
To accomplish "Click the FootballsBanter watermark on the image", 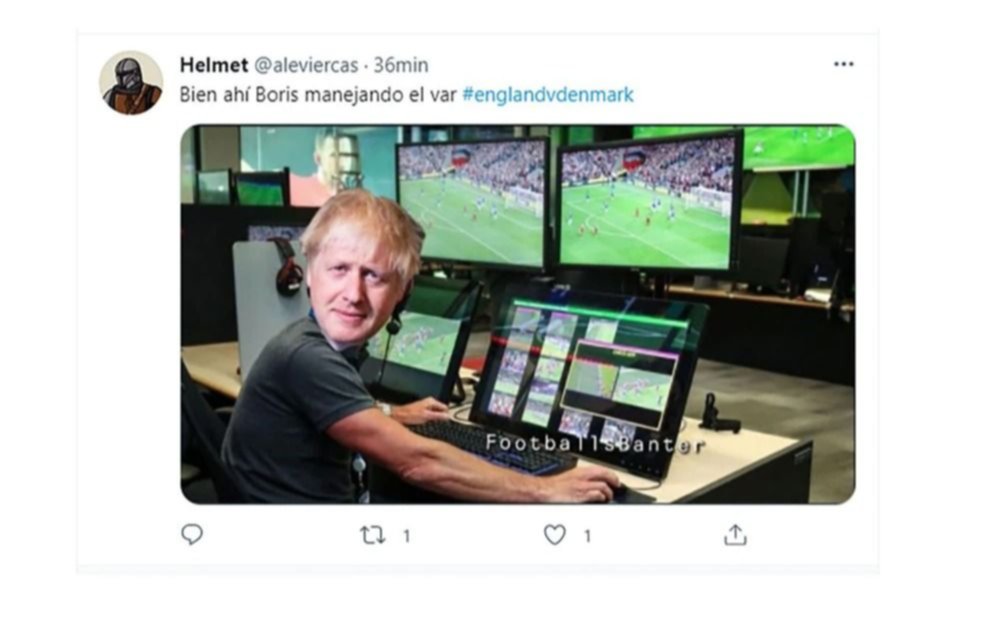I will [595, 444].
